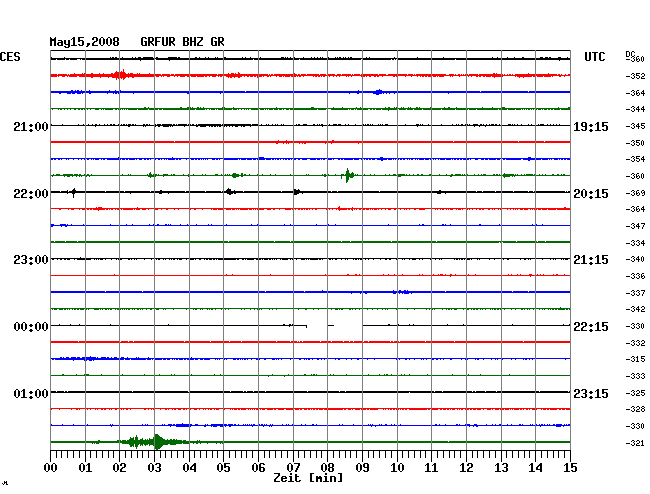Click minute axis tick label 03
The height and width of the screenshot is (494, 650).
154,468
